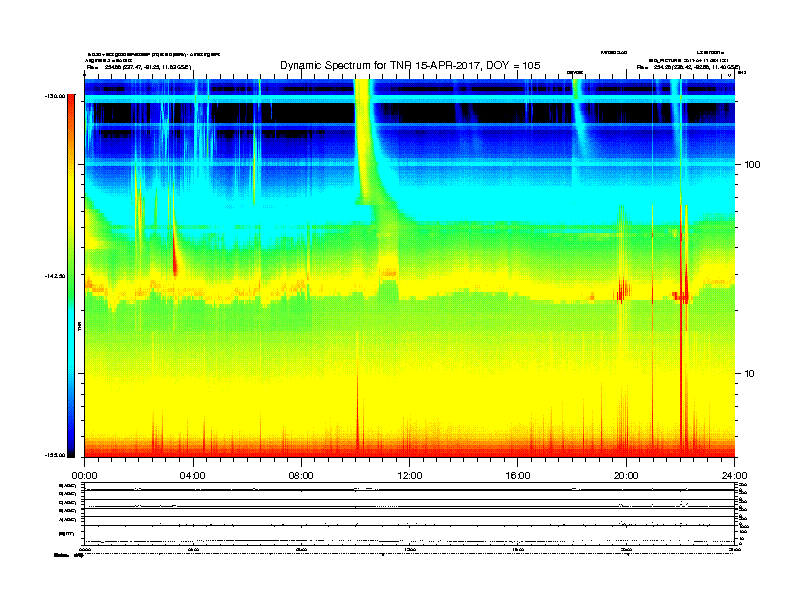The width and height of the screenshot is (792, 612).
Task: Click the 12:00 time axis label
Action: [410, 476]
